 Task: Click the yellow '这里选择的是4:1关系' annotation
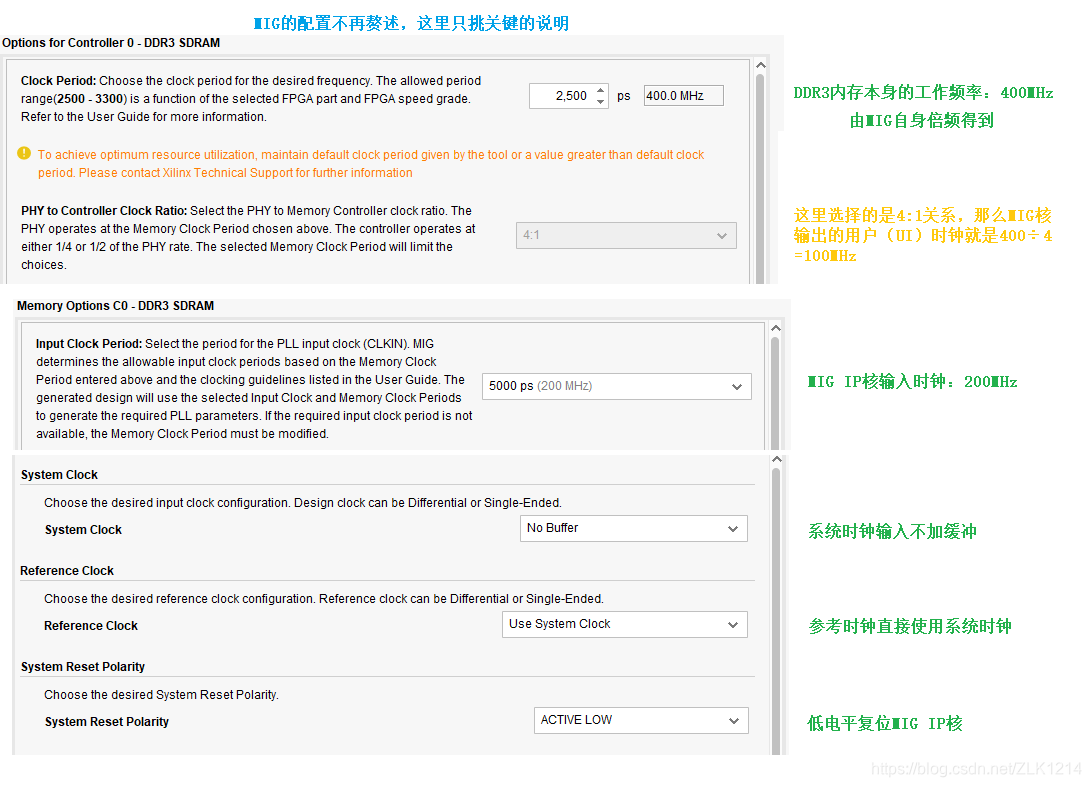[923, 235]
